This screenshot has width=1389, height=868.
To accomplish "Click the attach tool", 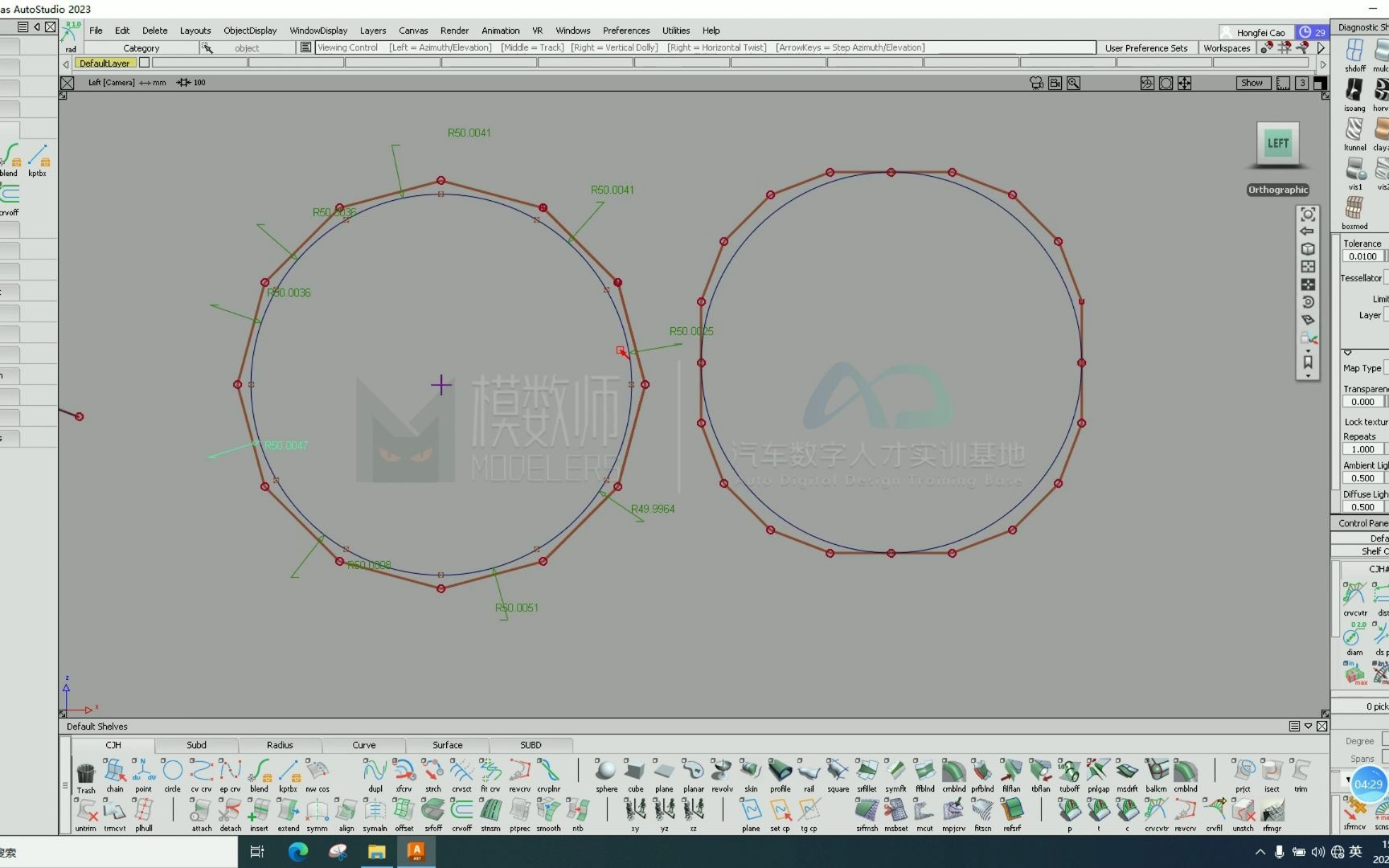I will [x=201, y=815].
